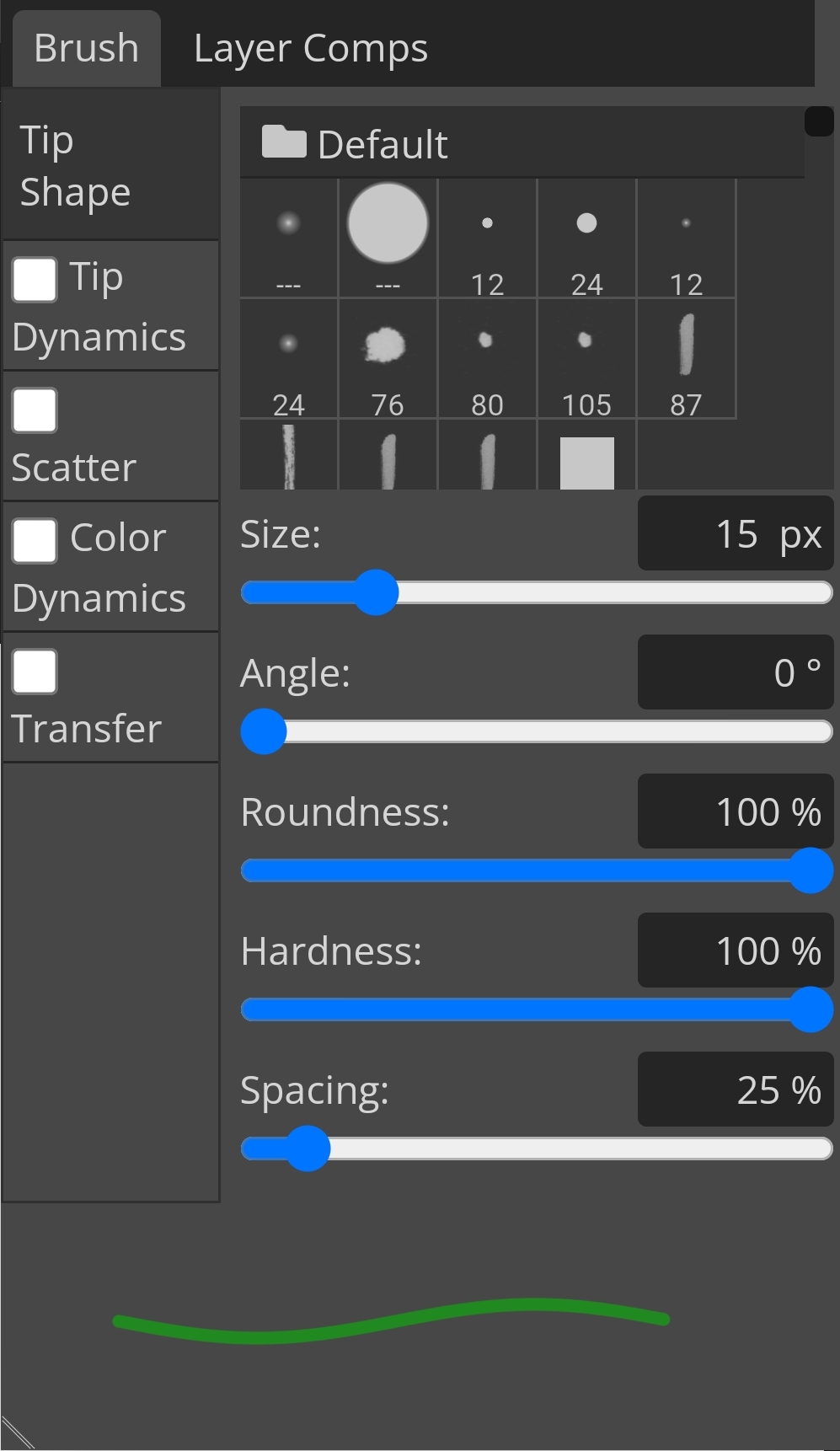The height and width of the screenshot is (1451, 840).
Task: Pick the chalk brush tip labeled 76
Action: [388, 345]
